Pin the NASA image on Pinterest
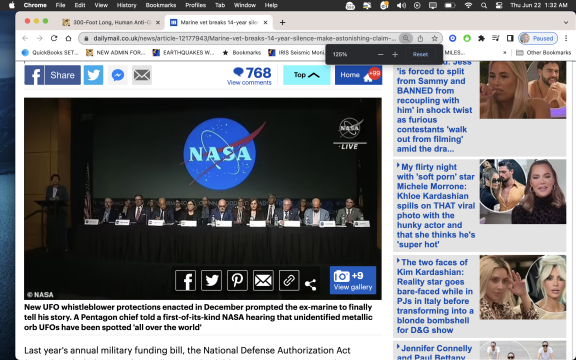This screenshot has width=576, height=360. (237, 281)
